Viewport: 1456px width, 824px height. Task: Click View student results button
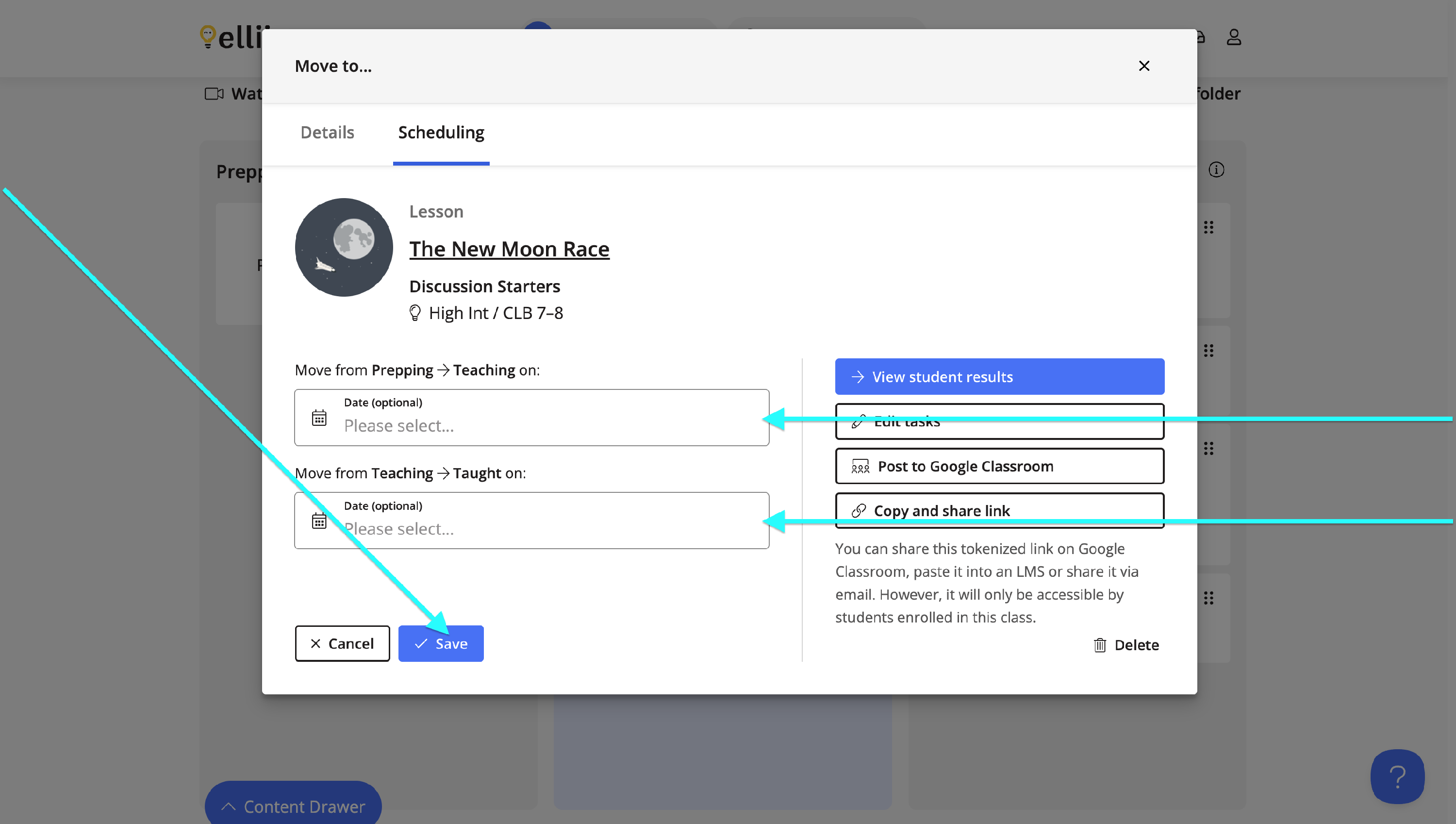[999, 376]
